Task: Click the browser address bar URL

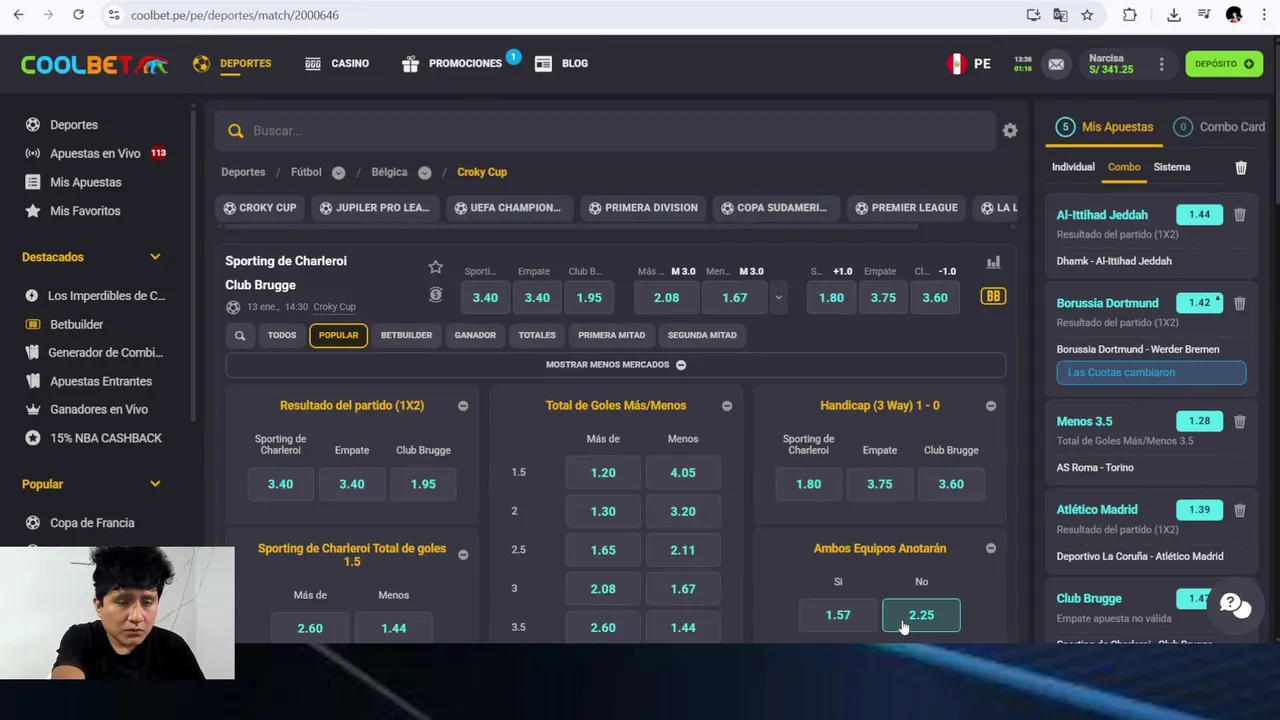Action: [235, 15]
